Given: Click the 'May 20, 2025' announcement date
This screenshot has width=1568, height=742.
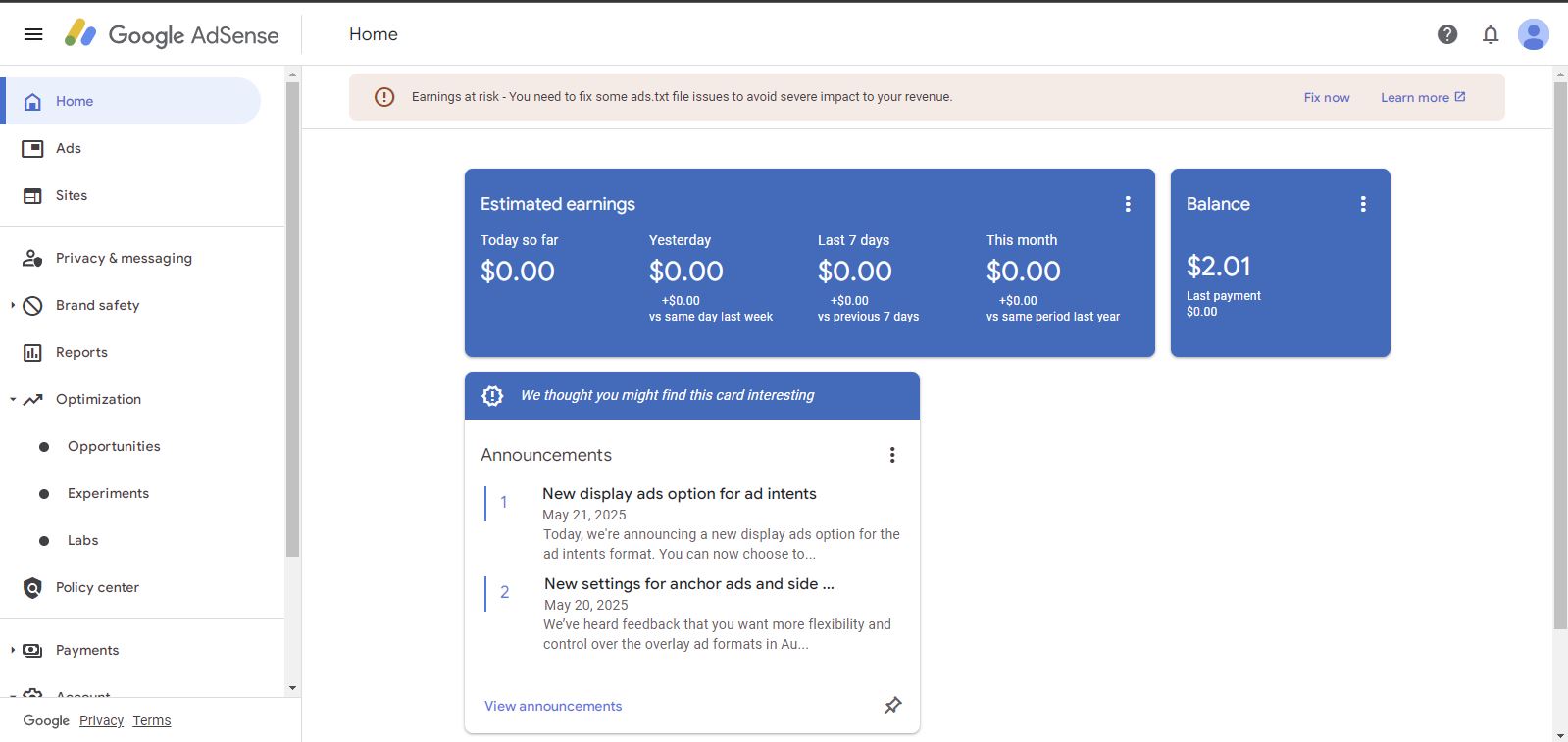Looking at the screenshot, I should tap(586, 605).
